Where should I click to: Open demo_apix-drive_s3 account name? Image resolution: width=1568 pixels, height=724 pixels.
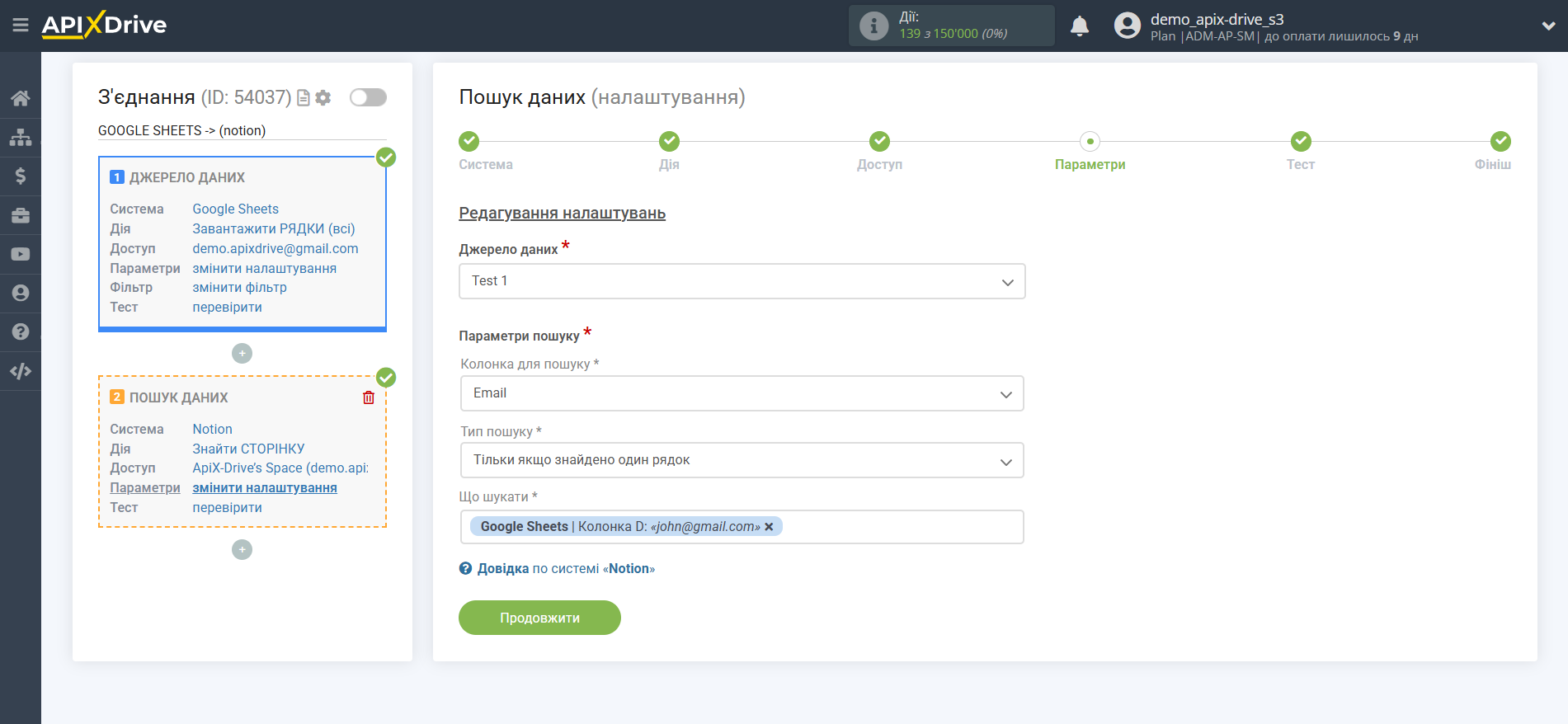(x=1217, y=19)
